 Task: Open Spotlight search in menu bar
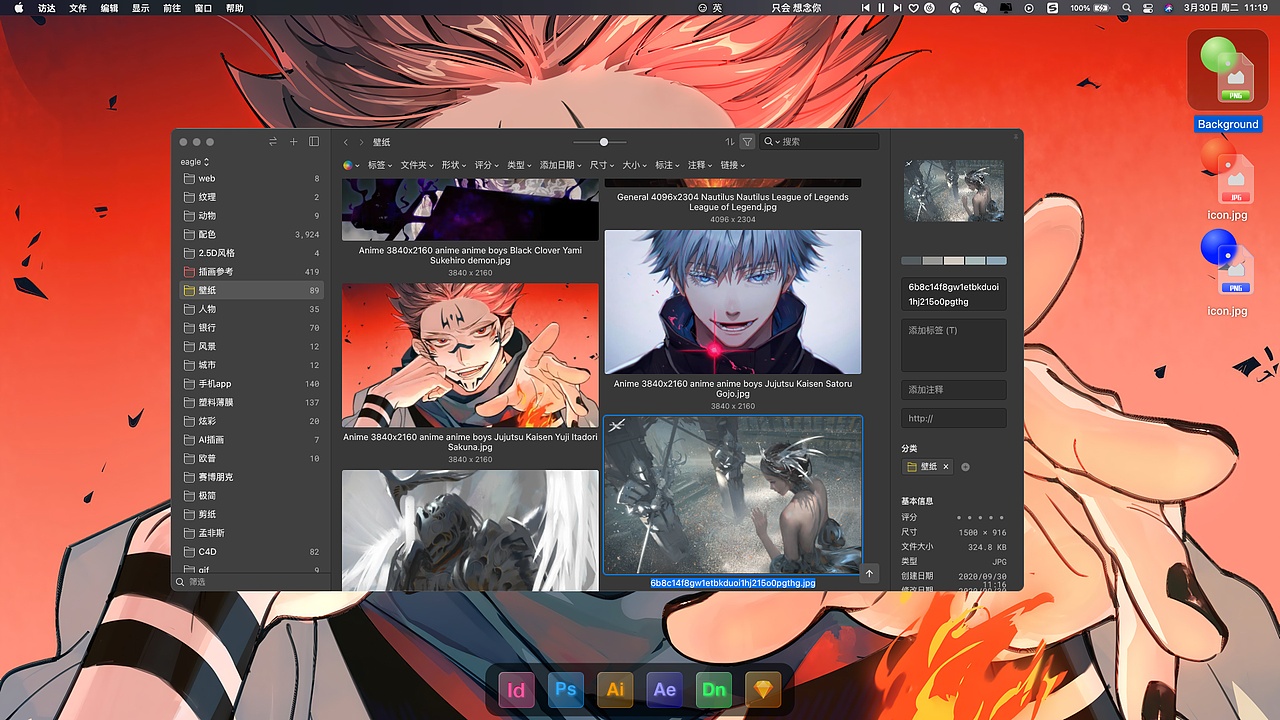[x=1127, y=7]
